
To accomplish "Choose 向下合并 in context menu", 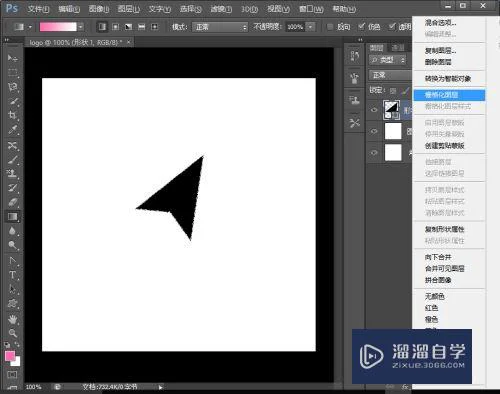I will [438, 257].
